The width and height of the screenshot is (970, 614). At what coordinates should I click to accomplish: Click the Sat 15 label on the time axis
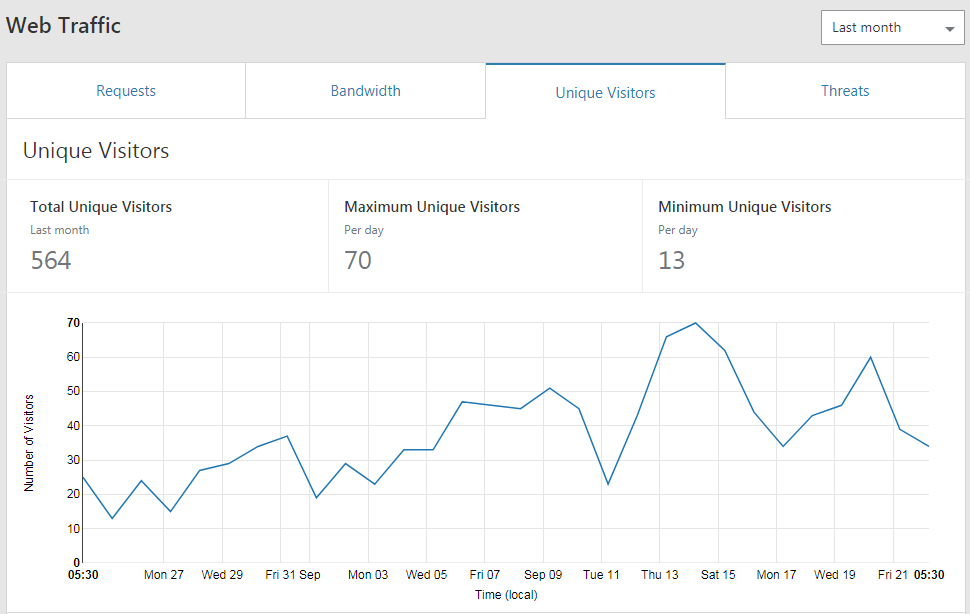click(x=717, y=575)
